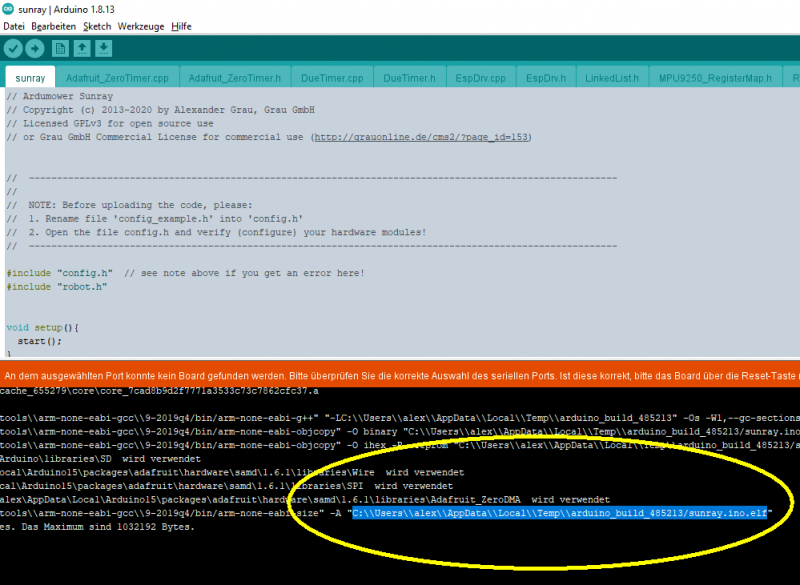Click the 'Rename file config_example.h' comment line

tap(155, 219)
